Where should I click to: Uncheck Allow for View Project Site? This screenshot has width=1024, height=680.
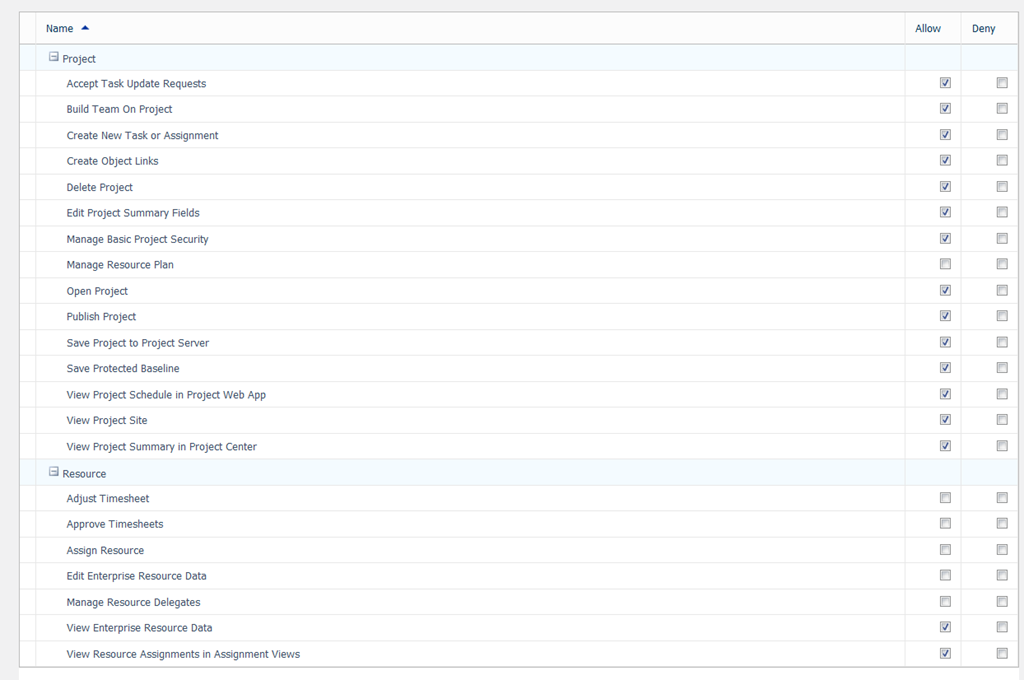tap(945, 420)
